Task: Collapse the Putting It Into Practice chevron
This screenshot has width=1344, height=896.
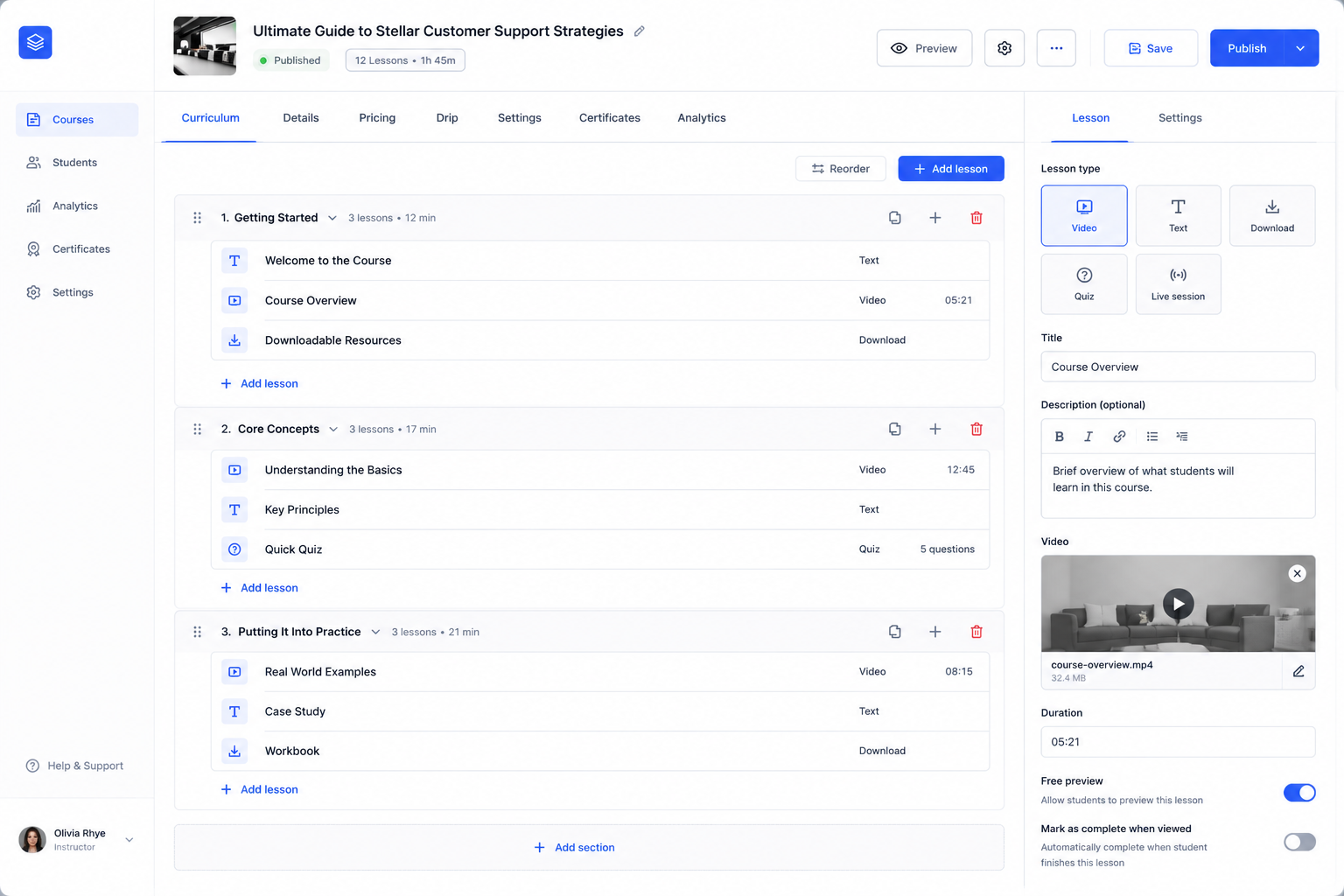Action: pos(375,632)
